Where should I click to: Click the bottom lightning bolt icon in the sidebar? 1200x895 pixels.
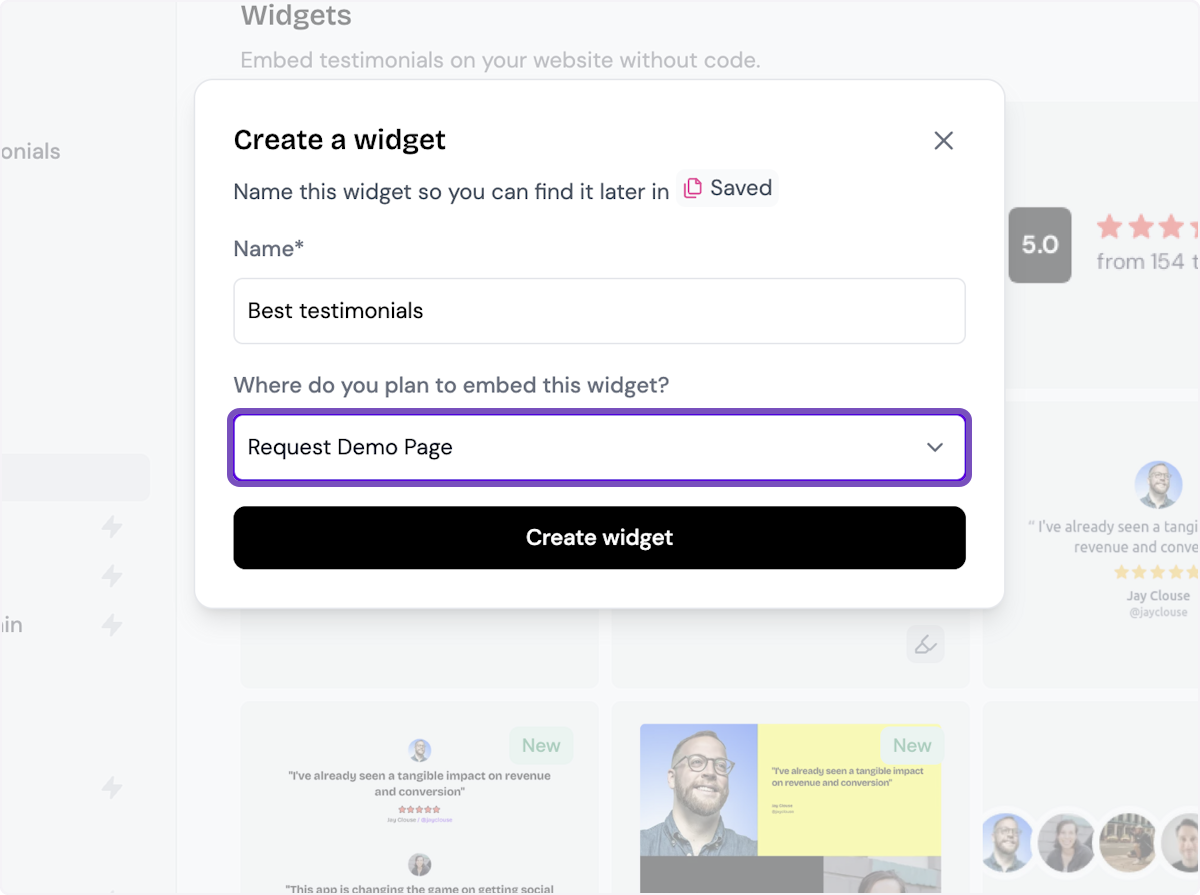tap(111, 789)
